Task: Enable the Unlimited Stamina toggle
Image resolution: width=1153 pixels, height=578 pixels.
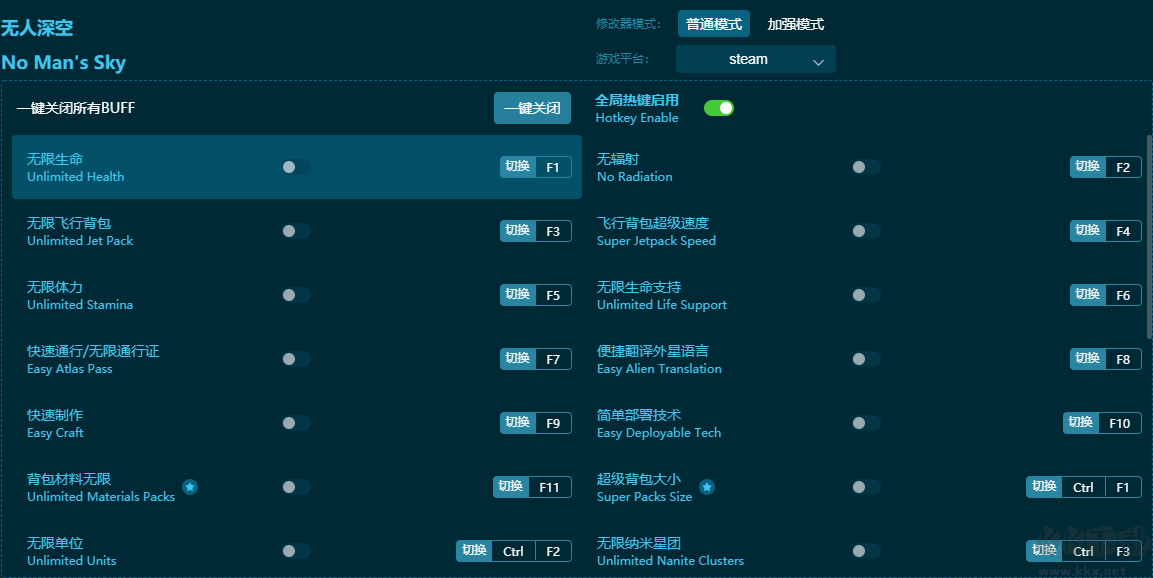Action: (x=296, y=295)
